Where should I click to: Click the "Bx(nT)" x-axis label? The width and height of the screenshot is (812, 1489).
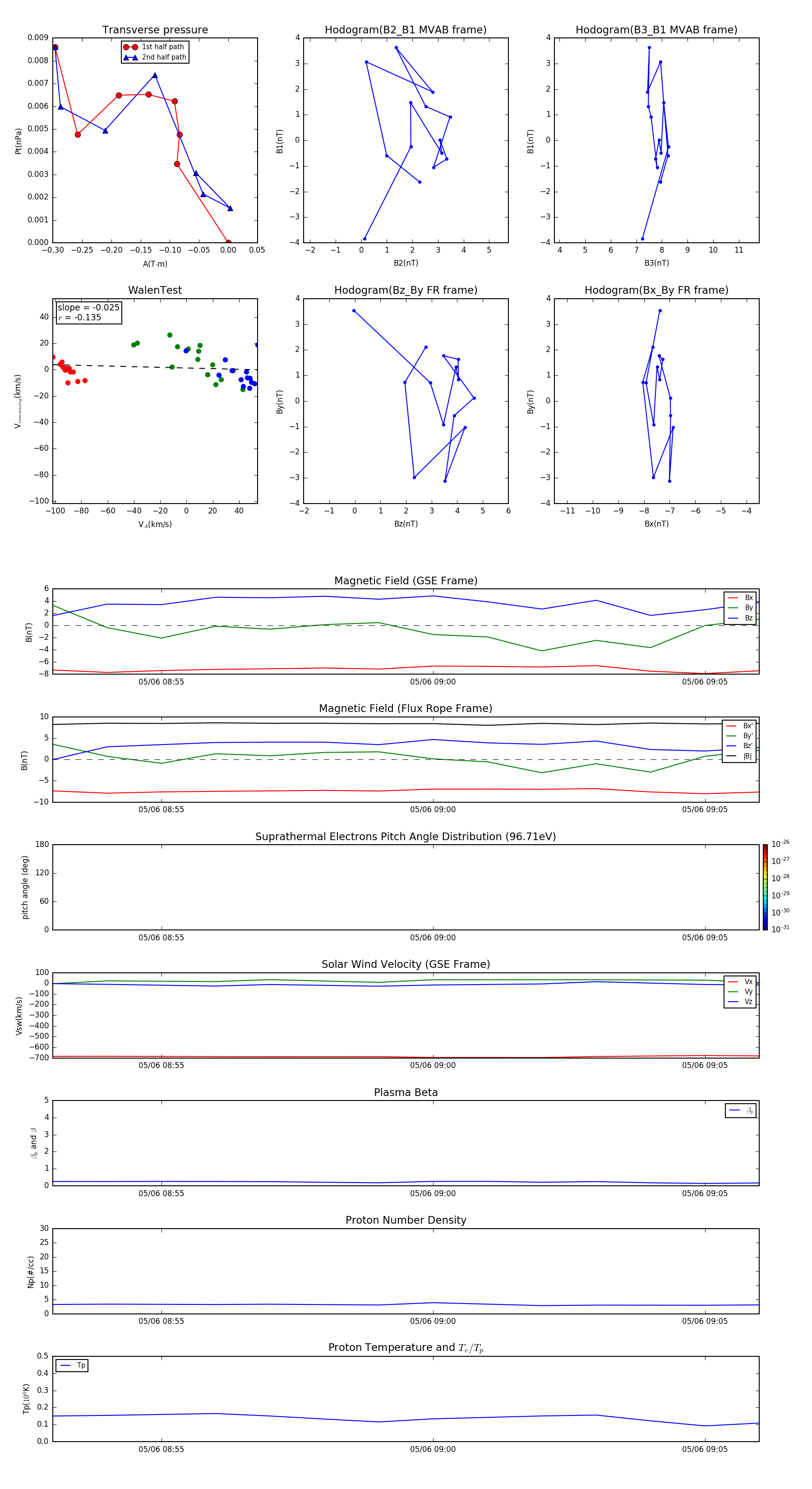[x=656, y=524]
